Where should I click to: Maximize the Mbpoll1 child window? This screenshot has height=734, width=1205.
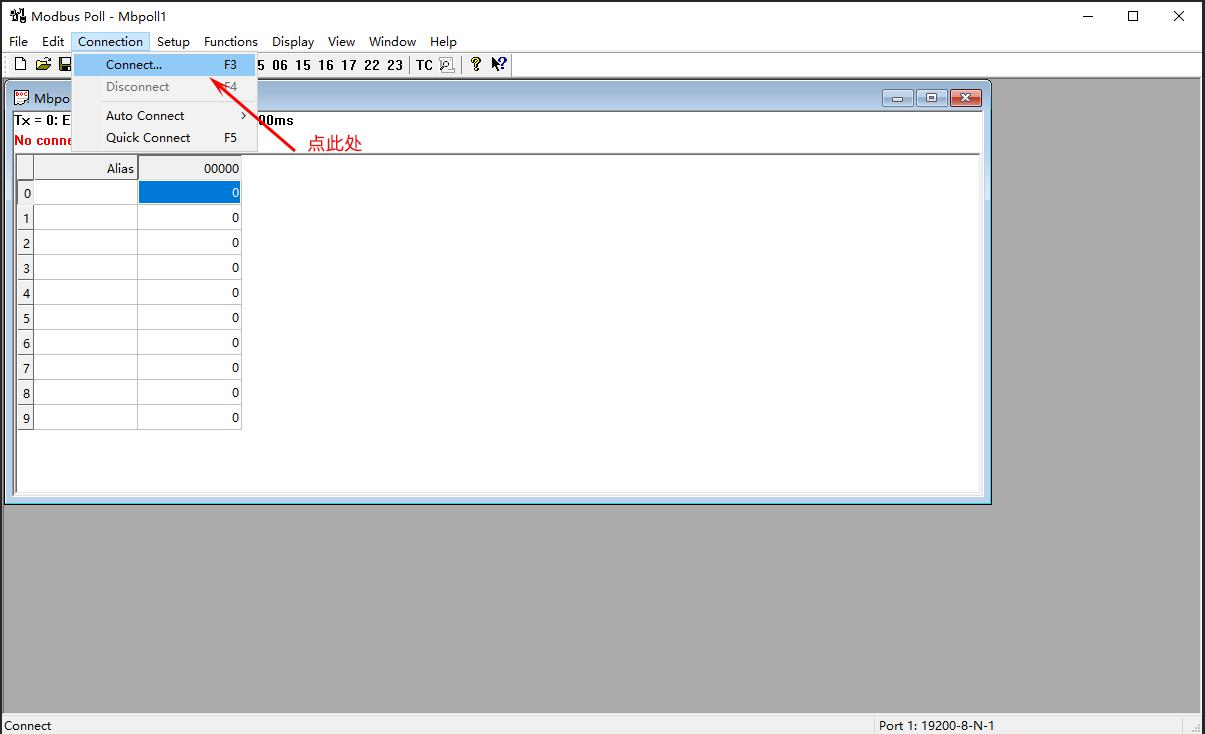(931, 97)
